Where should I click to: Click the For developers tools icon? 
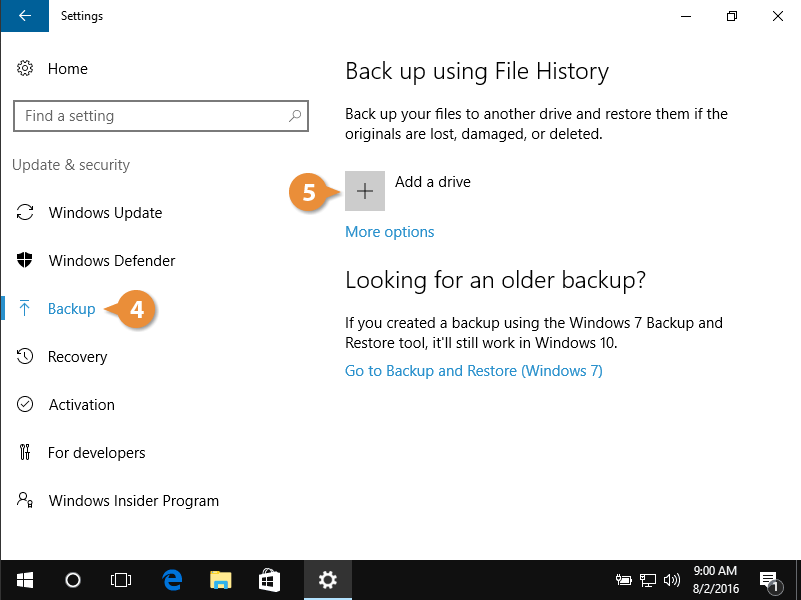(25, 452)
